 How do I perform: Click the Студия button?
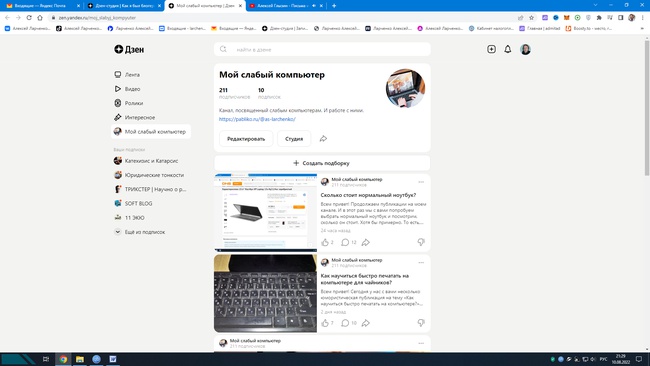click(294, 138)
